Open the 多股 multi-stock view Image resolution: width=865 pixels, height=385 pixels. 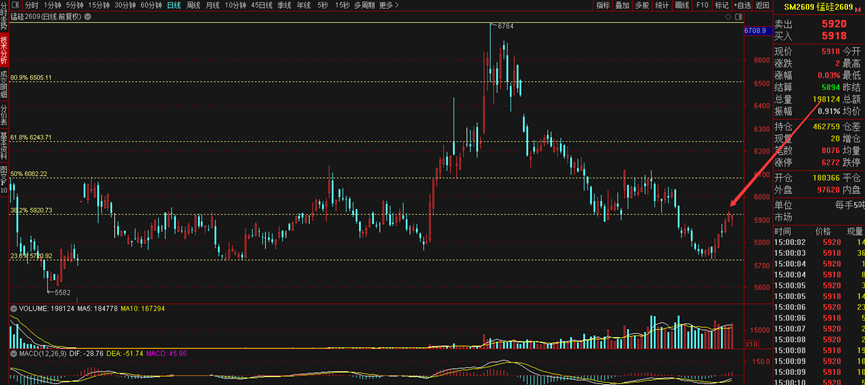(x=642, y=6)
